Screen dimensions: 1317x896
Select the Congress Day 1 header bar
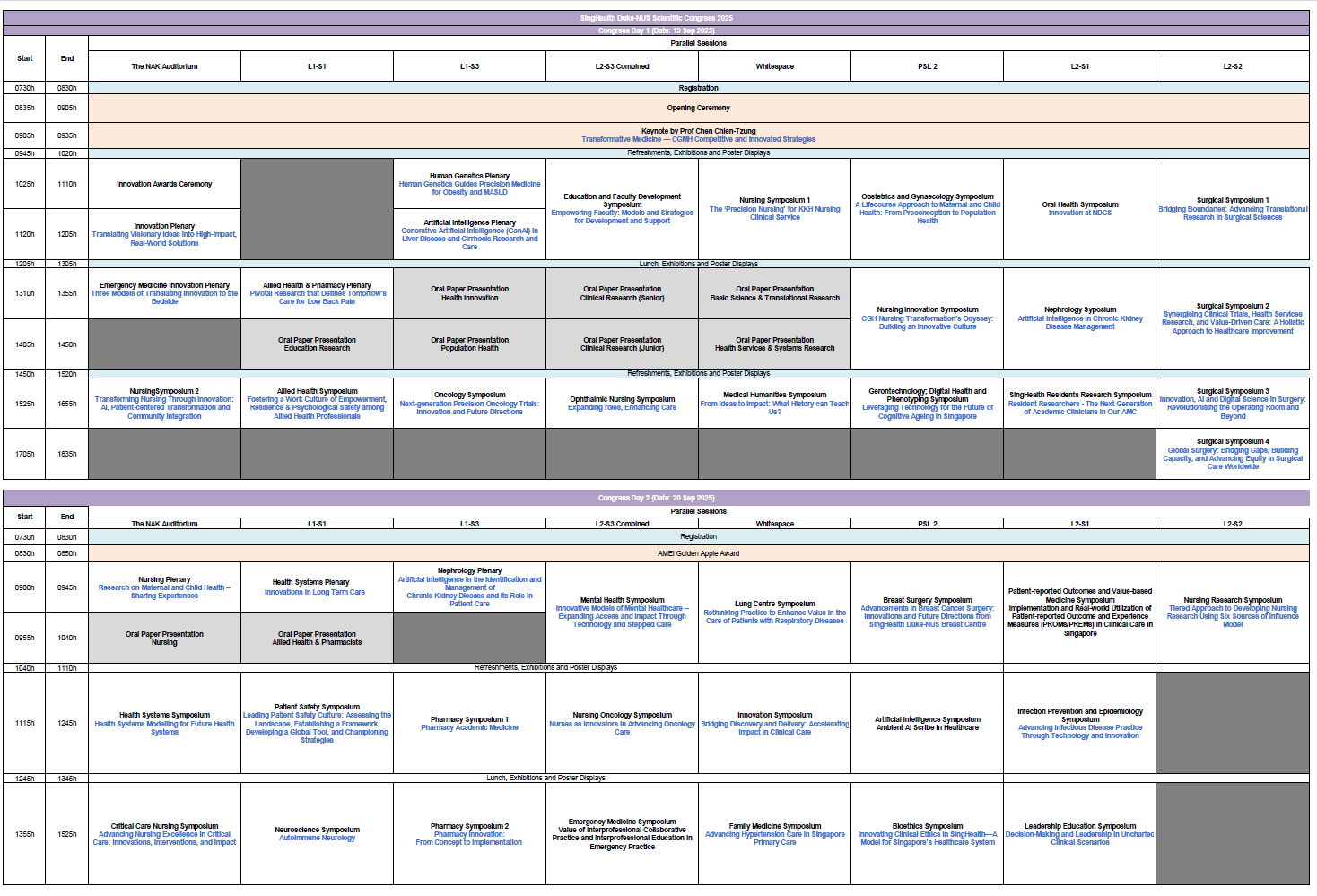coord(656,30)
